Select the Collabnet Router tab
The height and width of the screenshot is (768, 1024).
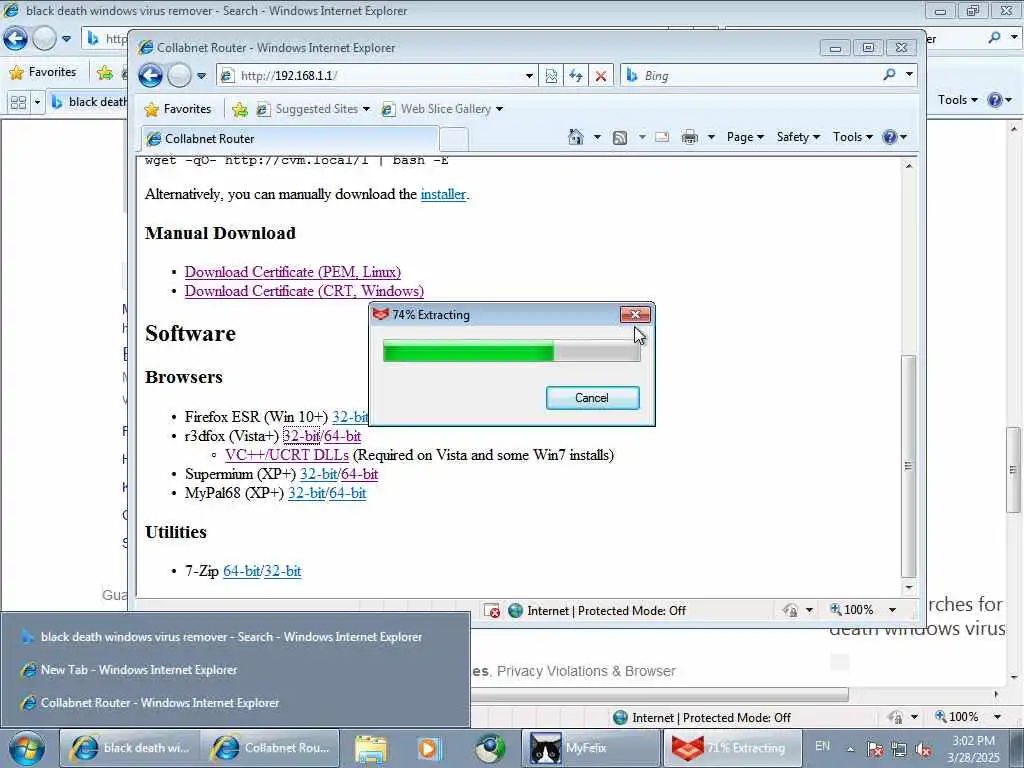290,139
